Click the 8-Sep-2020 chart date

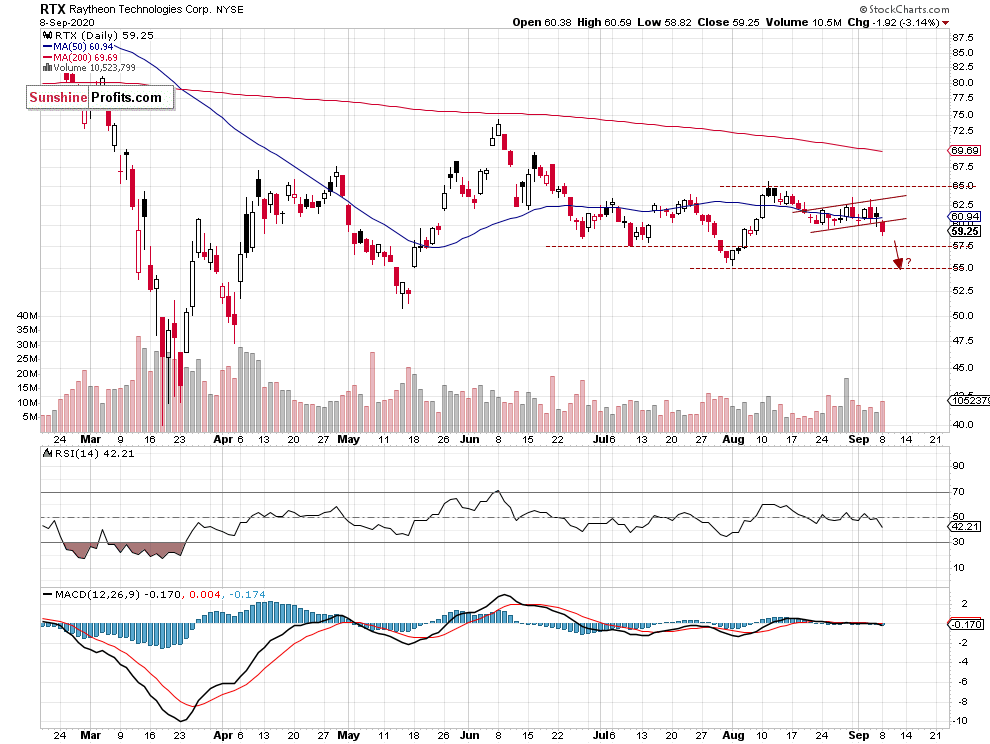click(x=68, y=23)
